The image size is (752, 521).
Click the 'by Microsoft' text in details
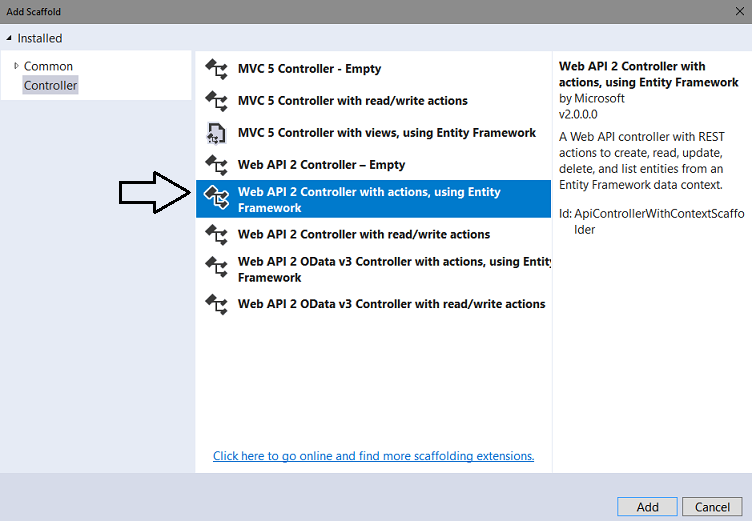(x=591, y=98)
